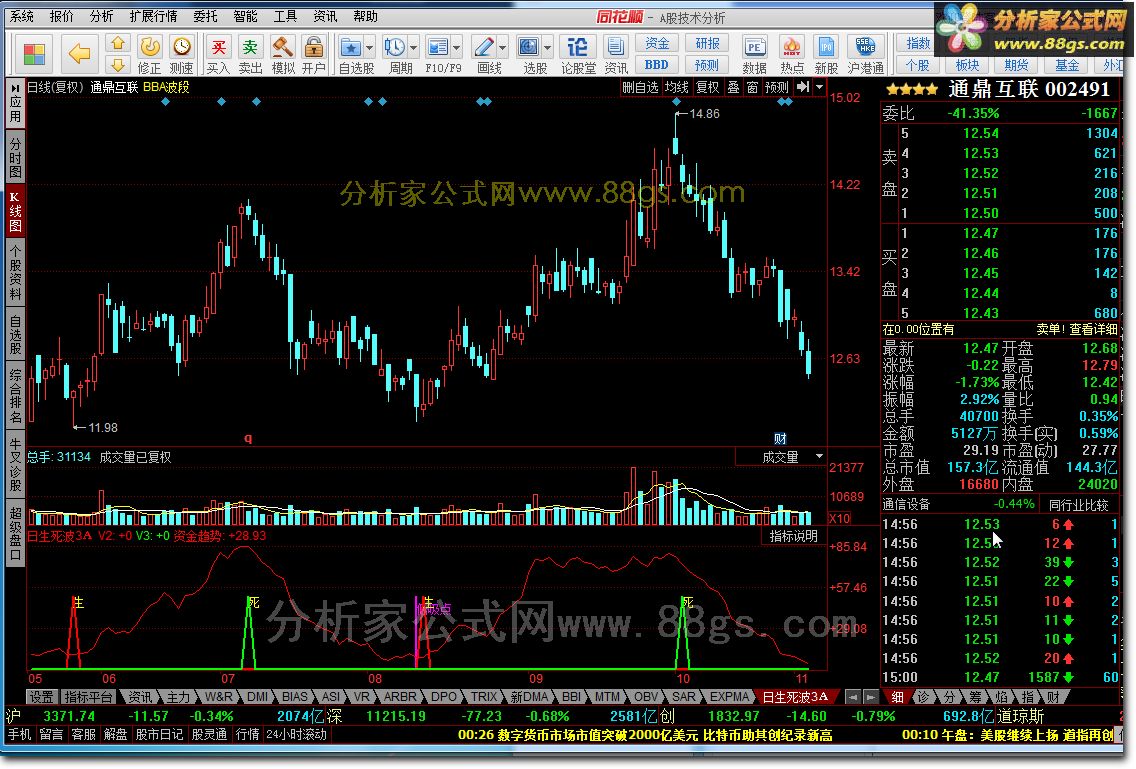
Task: Click the colorful home grid icon
Action: 34,54
